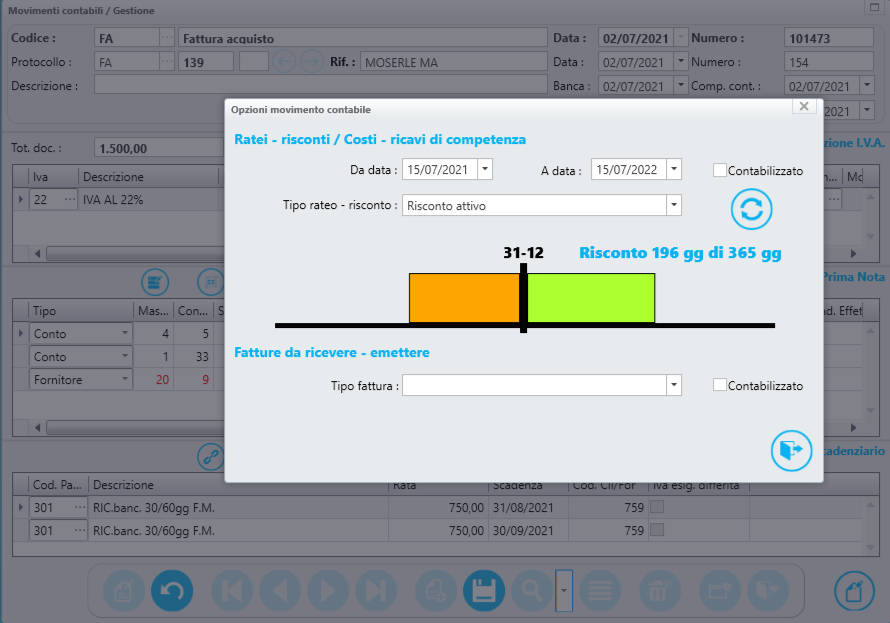Click the Numero field showing 101473
Image resolution: width=890 pixels, height=623 pixels.
[x=829, y=38]
